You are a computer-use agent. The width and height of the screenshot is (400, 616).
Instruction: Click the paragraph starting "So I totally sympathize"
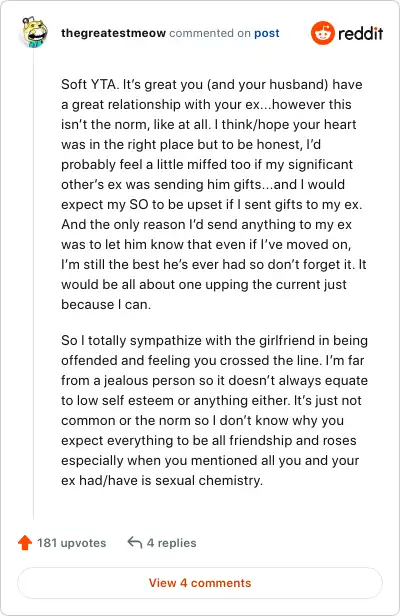pyautogui.click(x=214, y=410)
